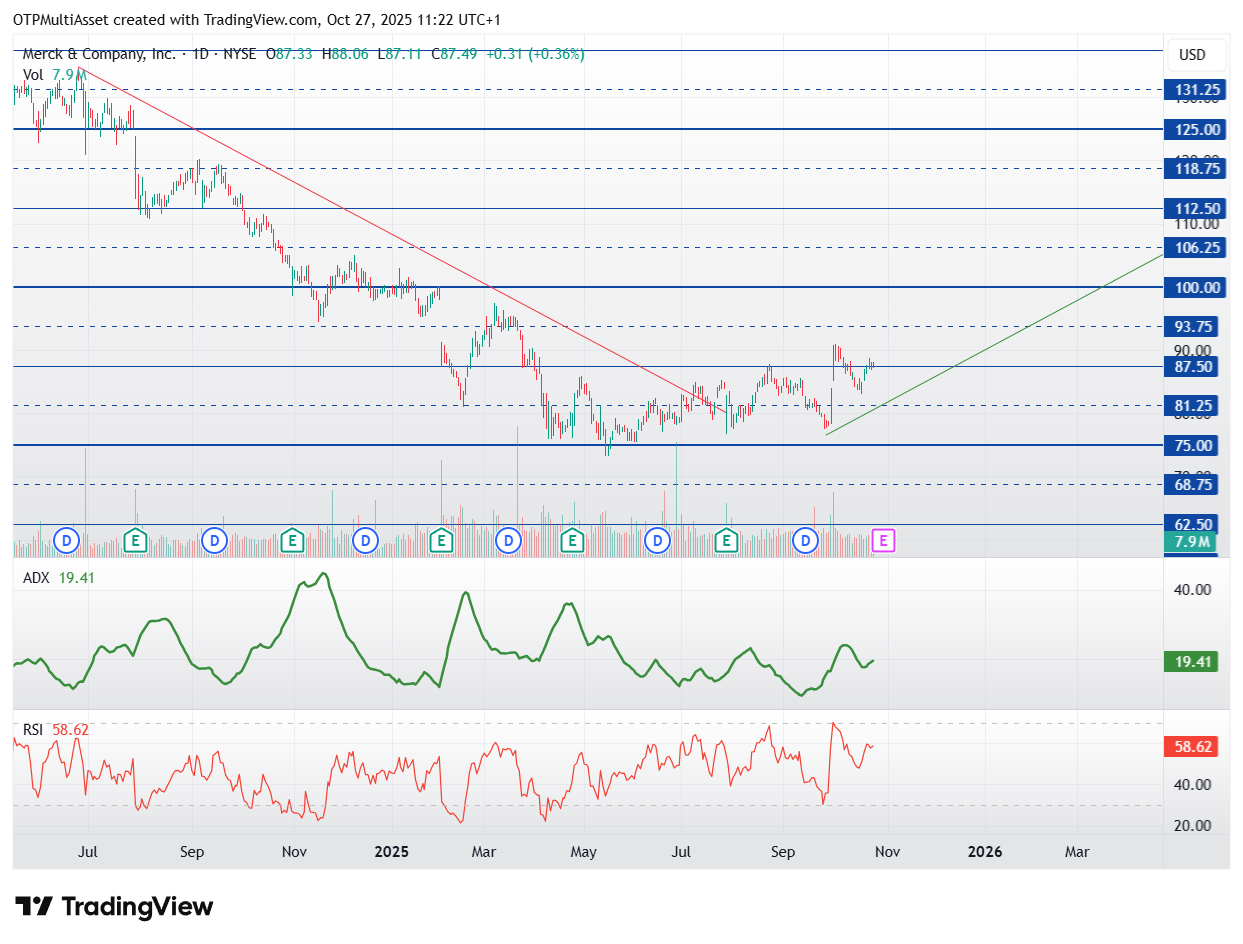Select the RSI indicator label
Image resolution: width=1243 pixels, height=944 pixels.
(x=33, y=730)
